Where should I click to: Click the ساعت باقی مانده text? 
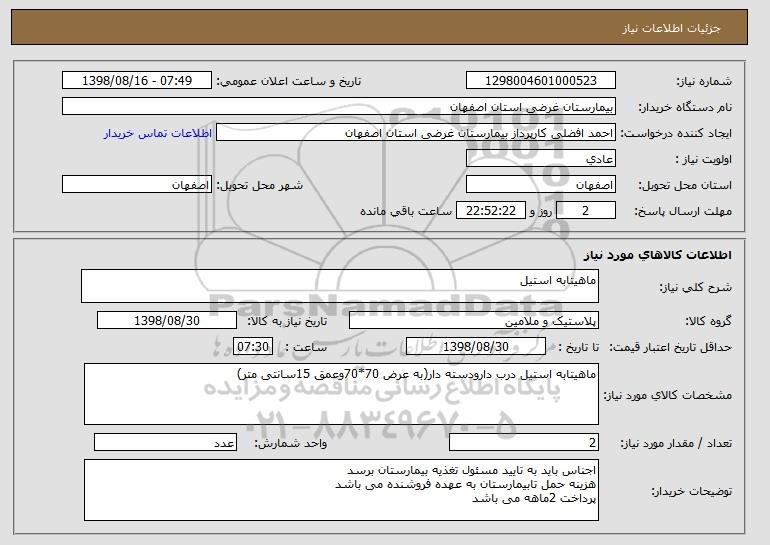tap(406, 211)
